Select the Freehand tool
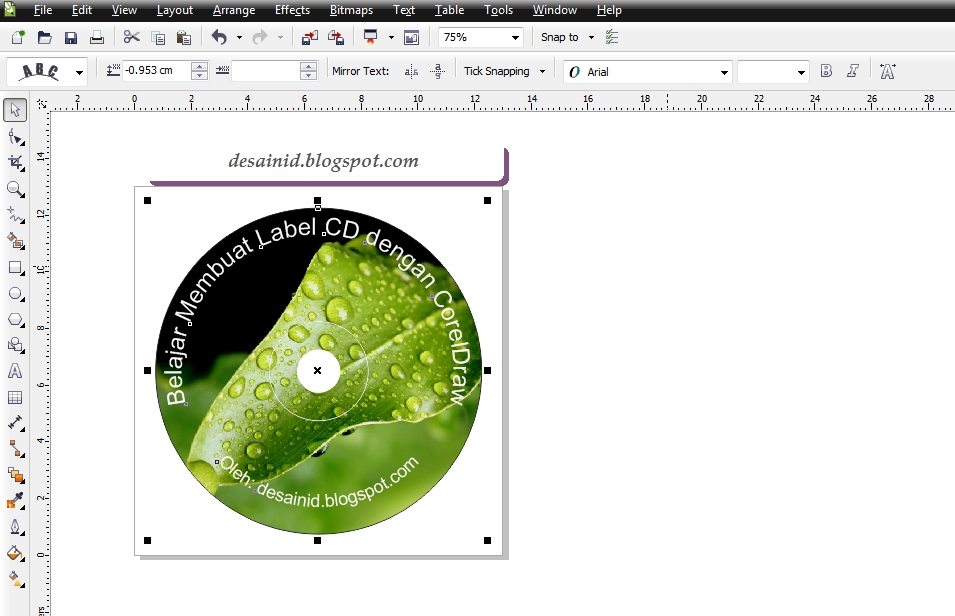The width and height of the screenshot is (955, 616). point(16,215)
